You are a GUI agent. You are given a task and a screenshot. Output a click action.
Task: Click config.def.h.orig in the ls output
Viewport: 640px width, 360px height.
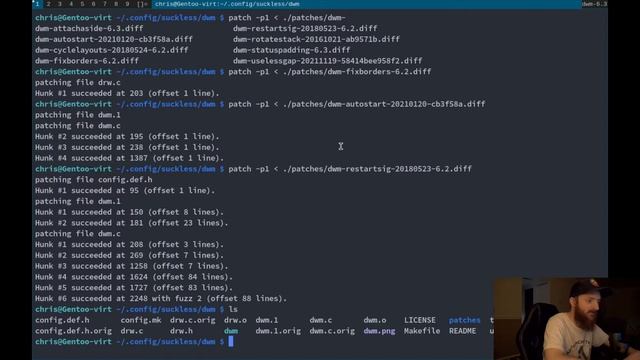coord(73,331)
